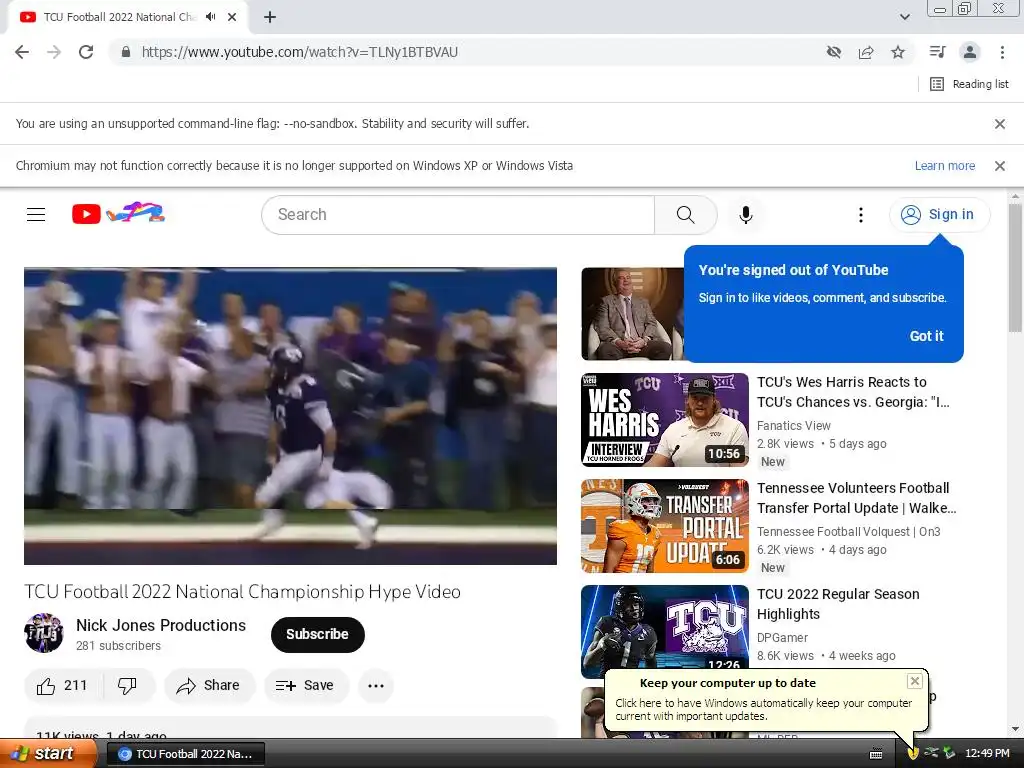The width and height of the screenshot is (1024, 768).
Task: Click the yellow shield security tray icon
Action: 913,754
